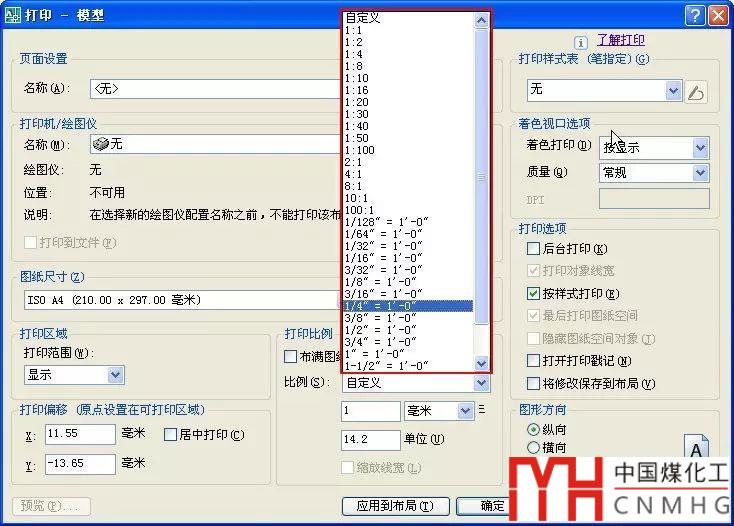Click the 图纸尺寸 ISO A4 combo box
734x526 pixels.
[182, 300]
